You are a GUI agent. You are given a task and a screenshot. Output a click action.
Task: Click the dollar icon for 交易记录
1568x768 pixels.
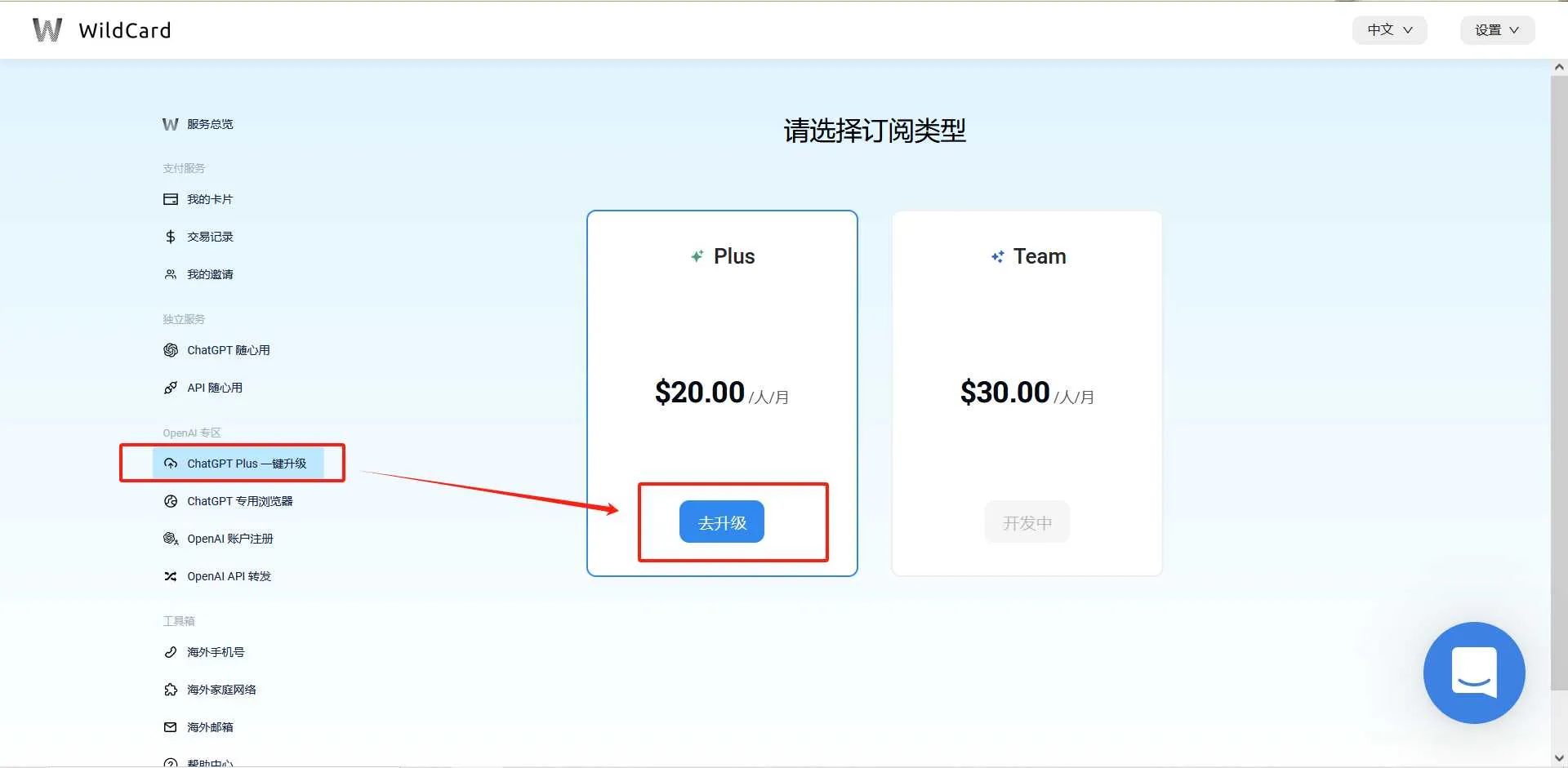tap(170, 237)
